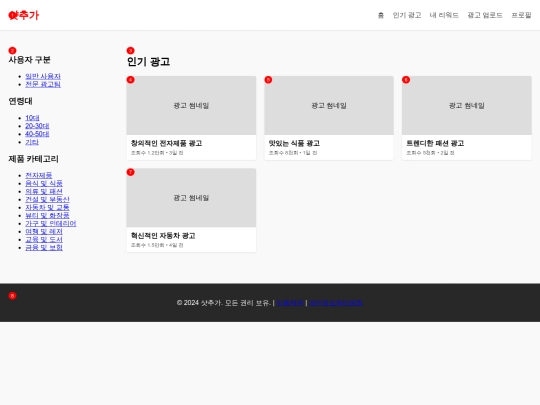The height and width of the screenshot is (405, 540).
Task: Open thumbnail of 혁신적인 자동차 광고
Action: coord(191,198)
